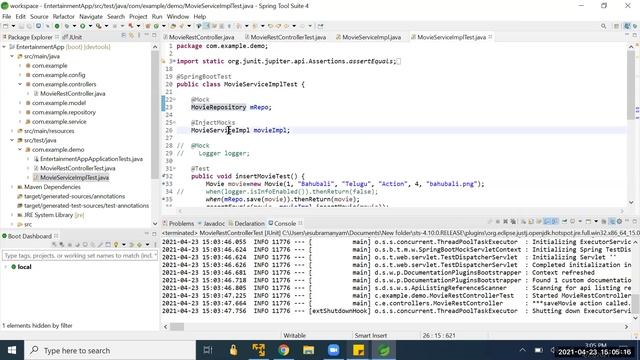
Task: Collapse the com.example.controllers package
Action: pos(20,84)
